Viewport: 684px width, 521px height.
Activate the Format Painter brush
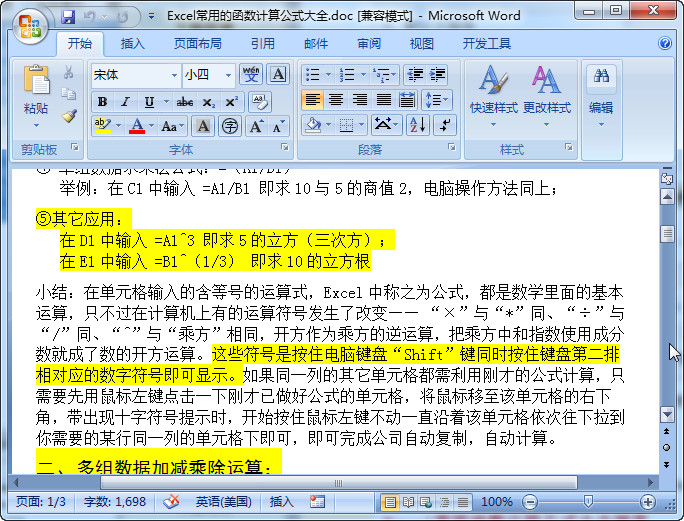pyautogui.click(x=69, y=116)
